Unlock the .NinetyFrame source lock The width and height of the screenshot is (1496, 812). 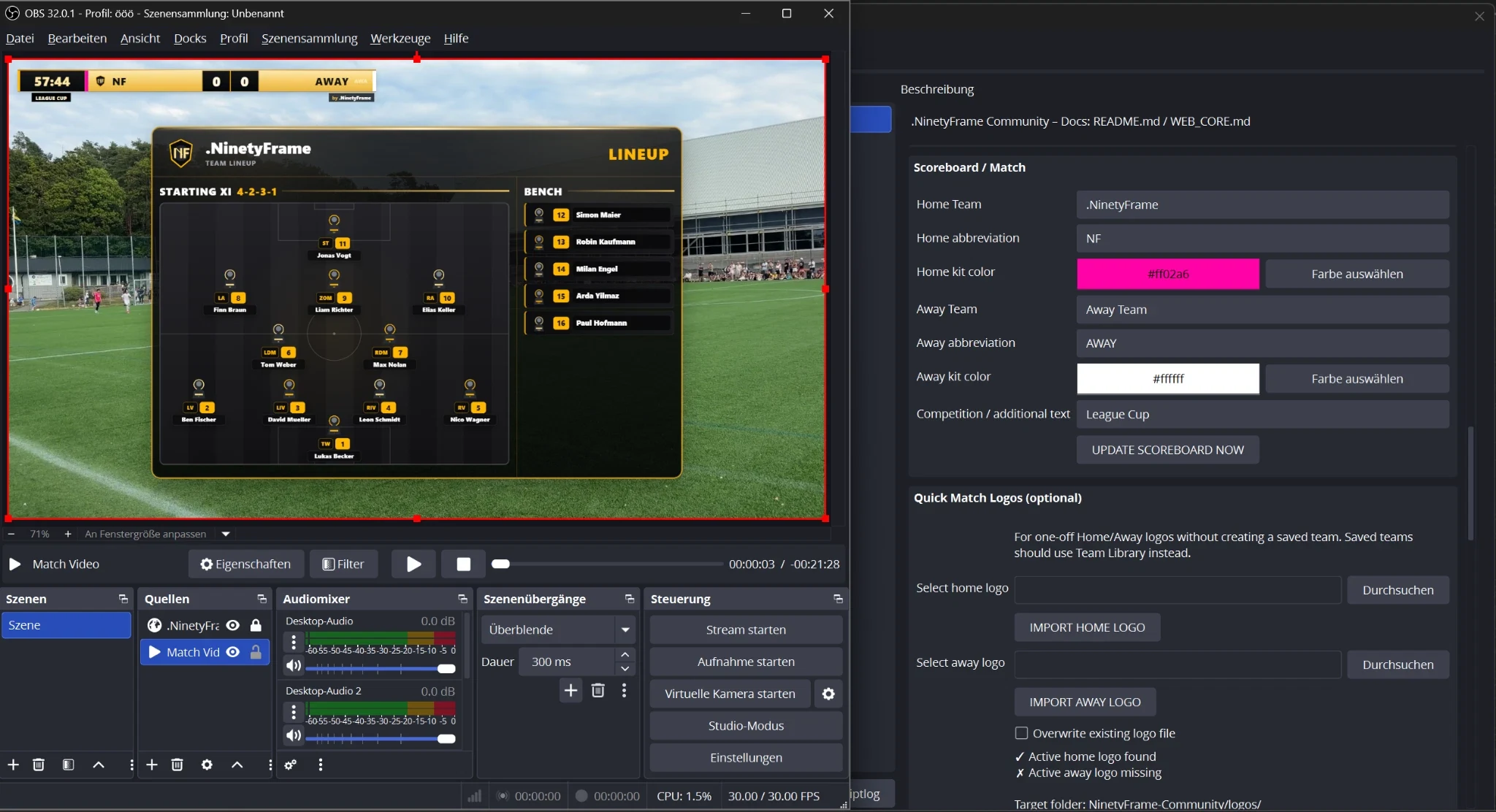[256, 625]
